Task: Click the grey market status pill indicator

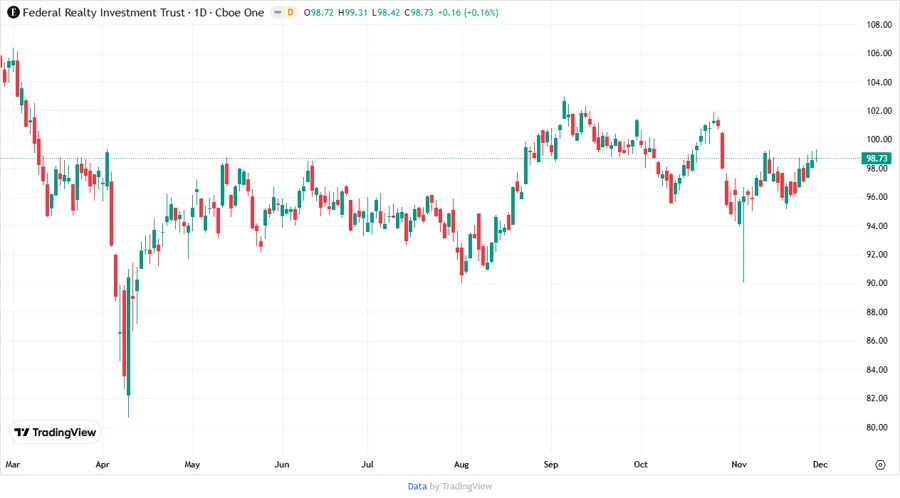Action: pyautogui.click(x=278, y=12)
